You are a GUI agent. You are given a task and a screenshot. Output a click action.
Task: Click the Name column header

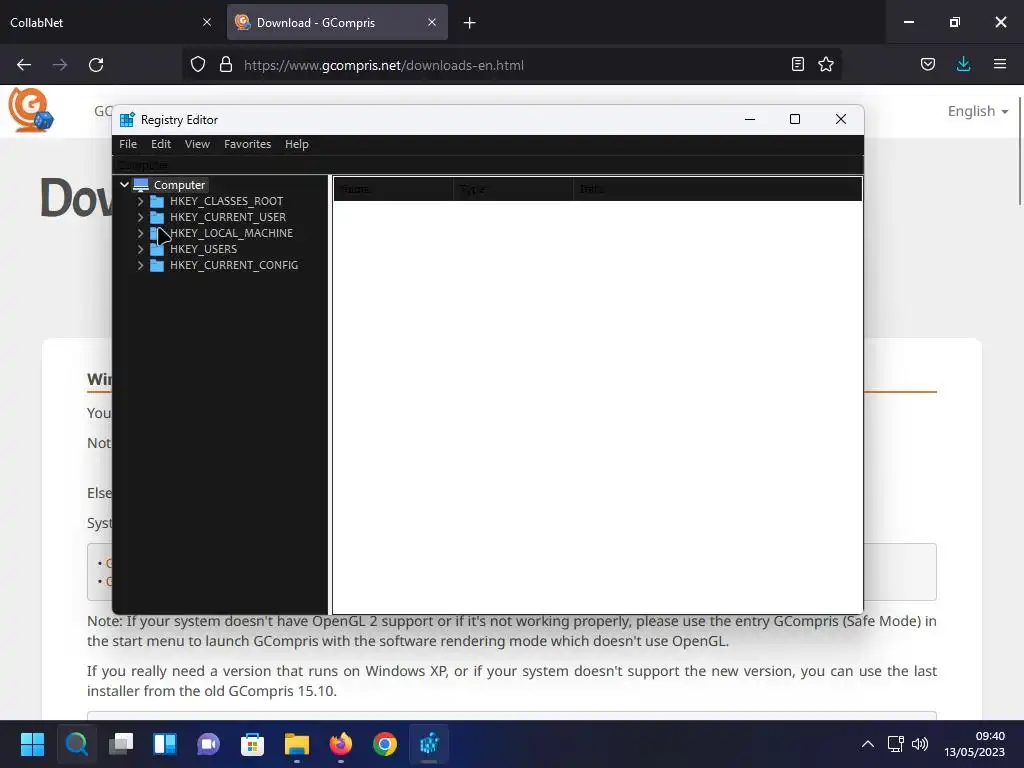tap(394, 189)
